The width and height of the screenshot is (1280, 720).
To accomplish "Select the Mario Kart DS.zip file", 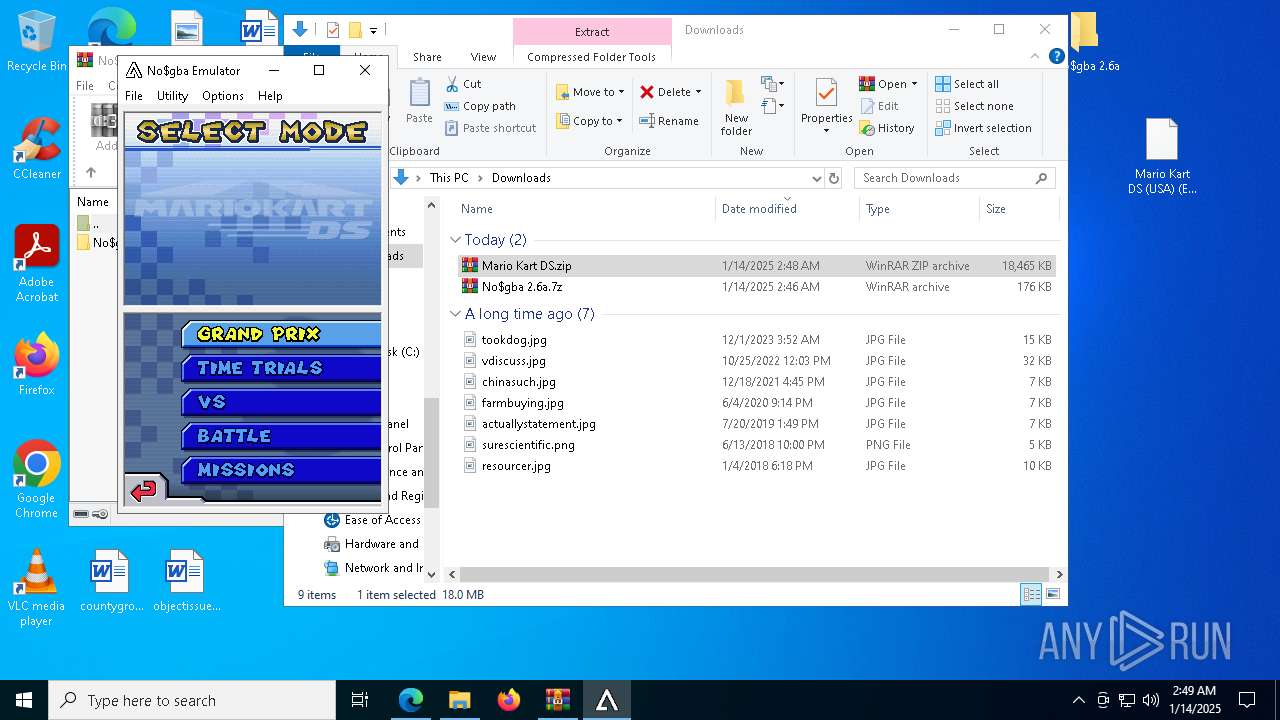I will [756, 266].
